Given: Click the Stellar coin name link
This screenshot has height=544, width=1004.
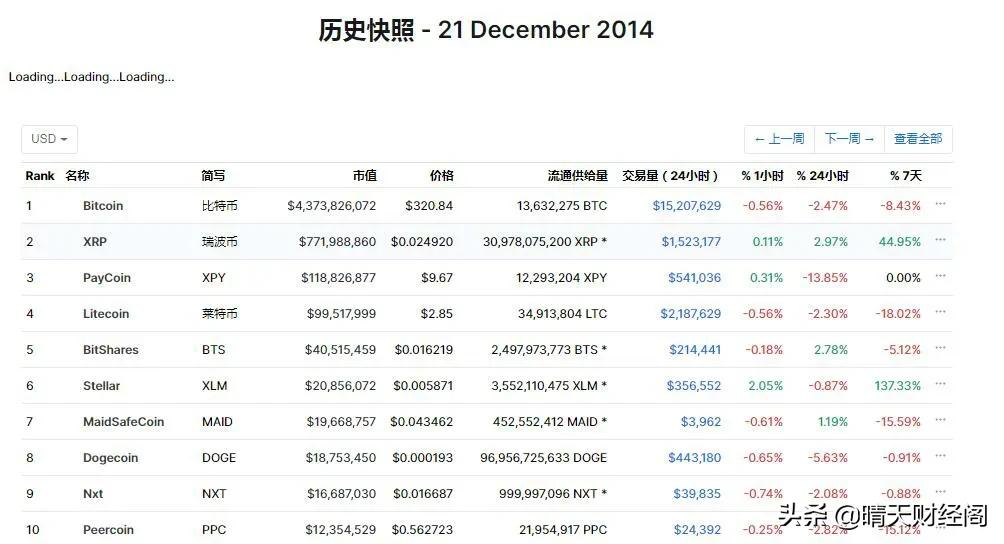Looking at the screenshot, I should click(101, 386).
